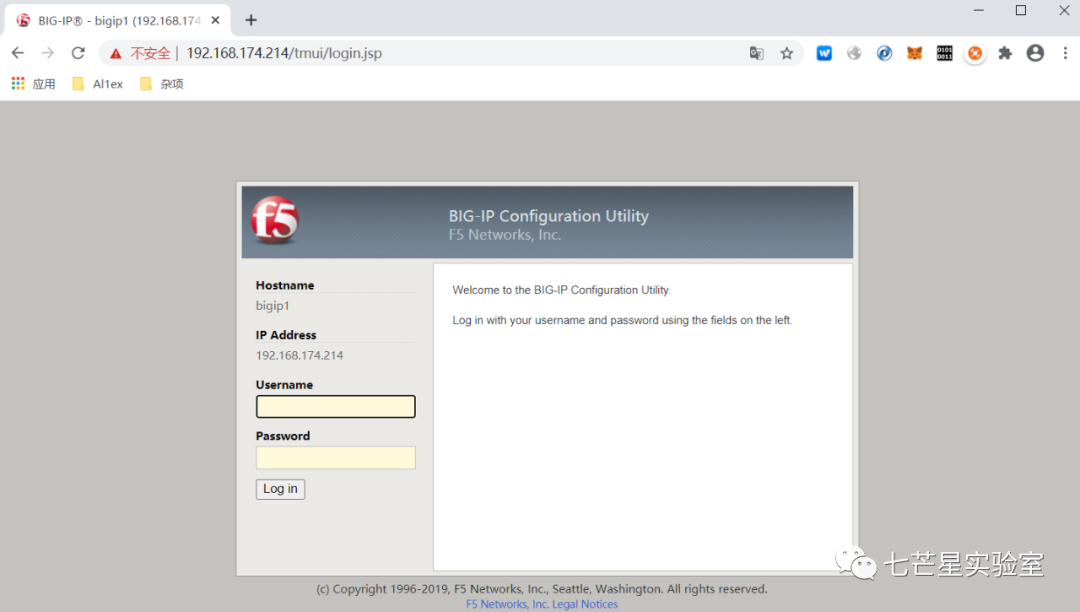Viewport: 1080px width, 612px height.
Task: Open the Chrome profile avatar
Action: click(1035, 53)
